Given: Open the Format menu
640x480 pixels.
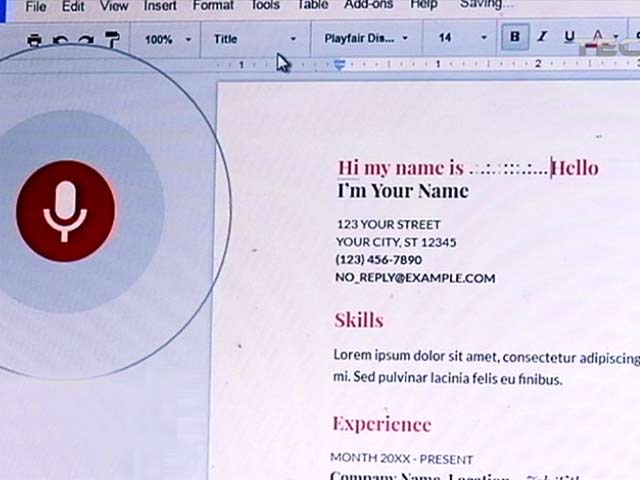Looking at the screenshot, I should point(213,5).
